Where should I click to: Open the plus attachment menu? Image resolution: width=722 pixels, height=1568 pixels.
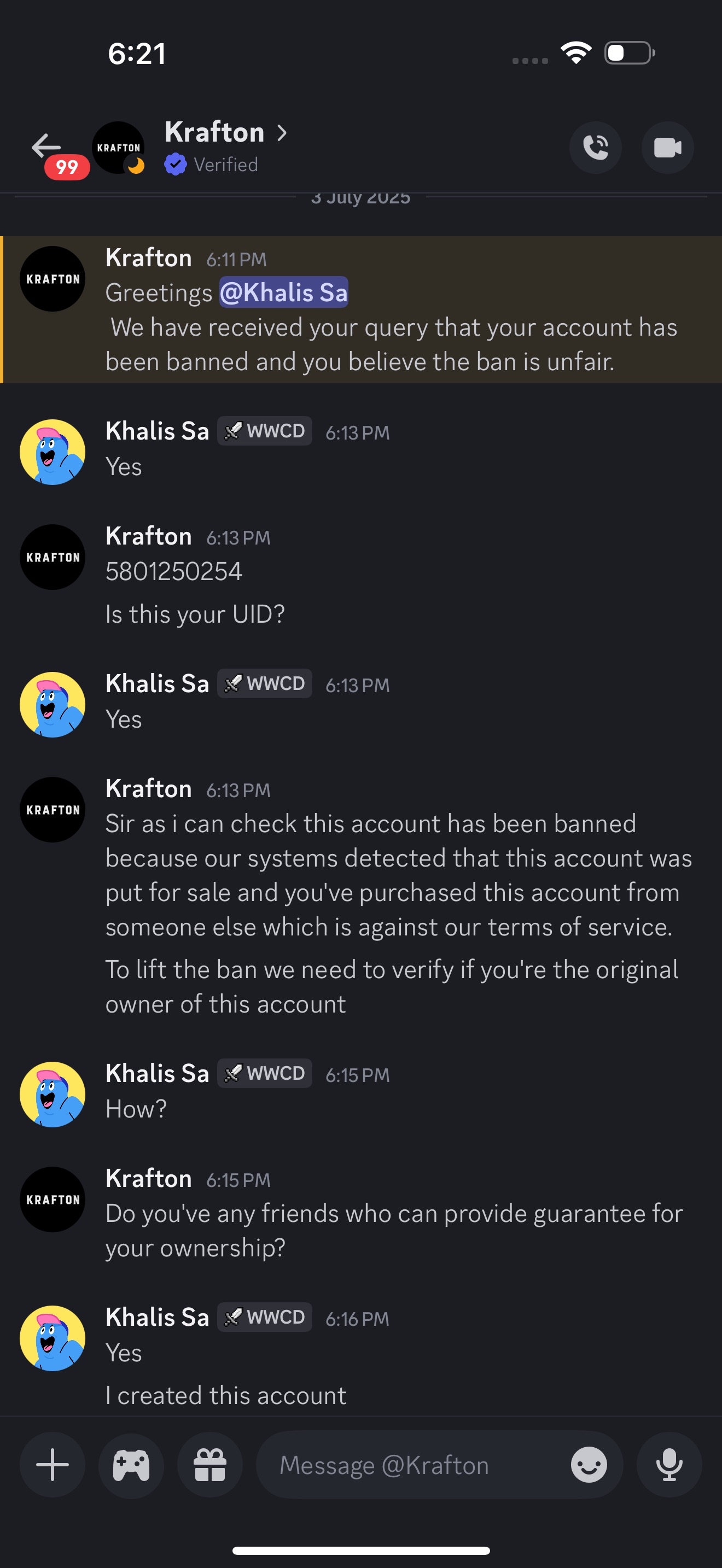pos(53,1465)
